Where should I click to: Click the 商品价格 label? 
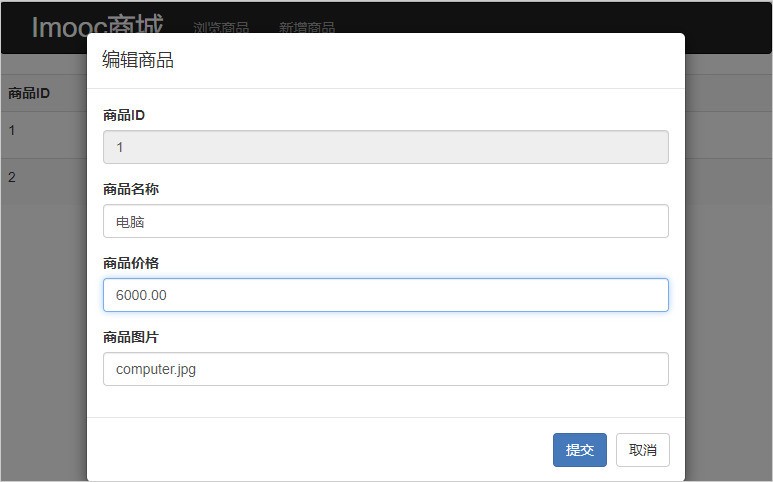click(131, 263)
